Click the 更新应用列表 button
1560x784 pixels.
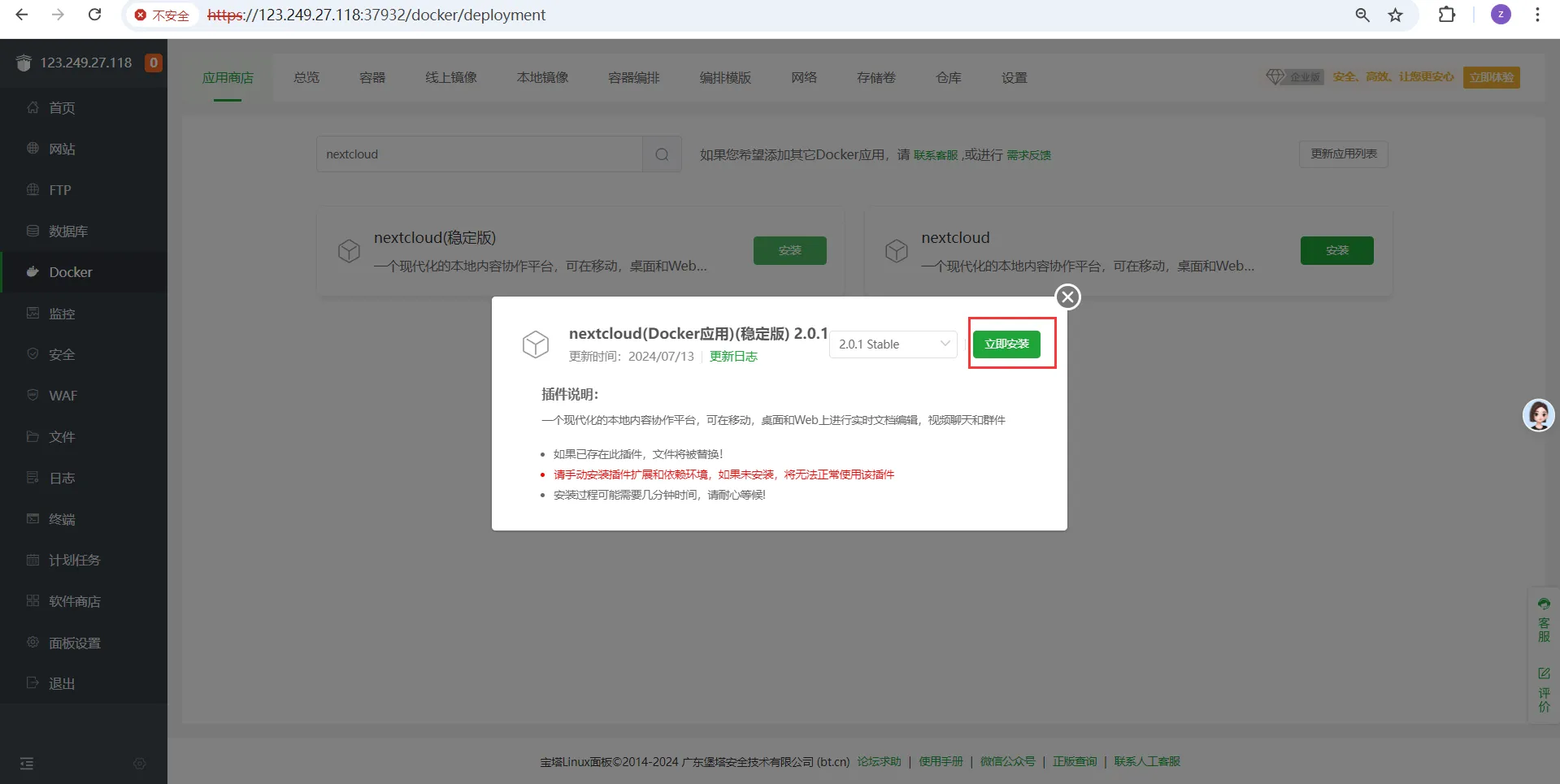1344,154
